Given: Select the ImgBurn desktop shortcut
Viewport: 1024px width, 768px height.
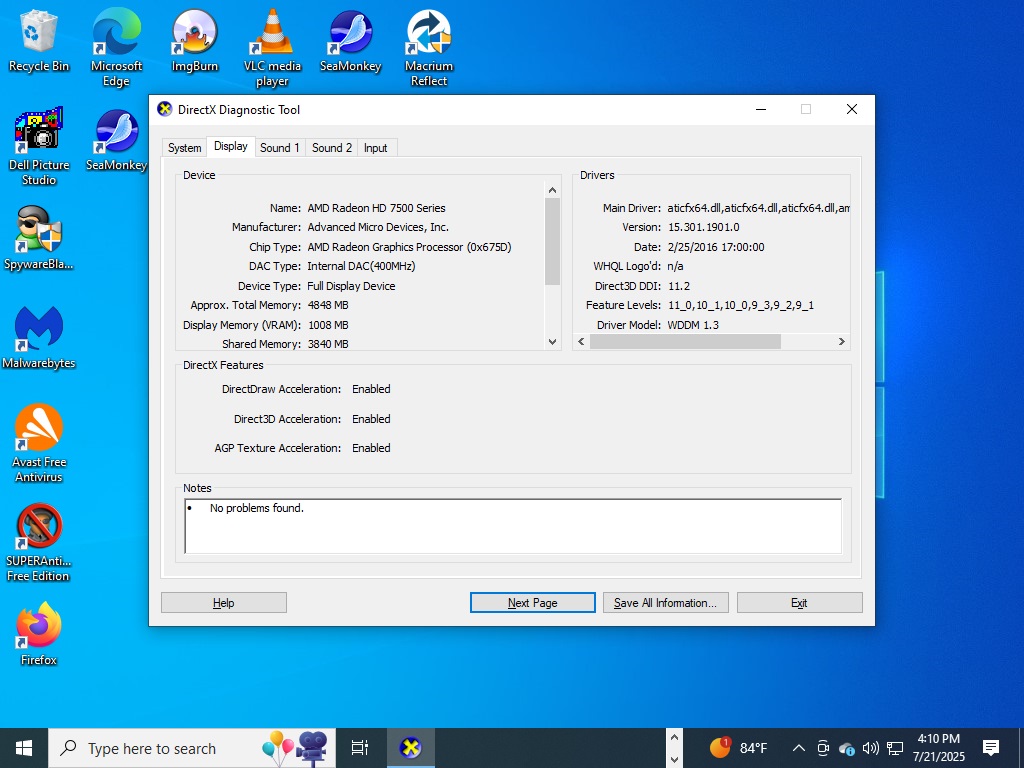Looking at the screenshot, I should tap(195, 40).
